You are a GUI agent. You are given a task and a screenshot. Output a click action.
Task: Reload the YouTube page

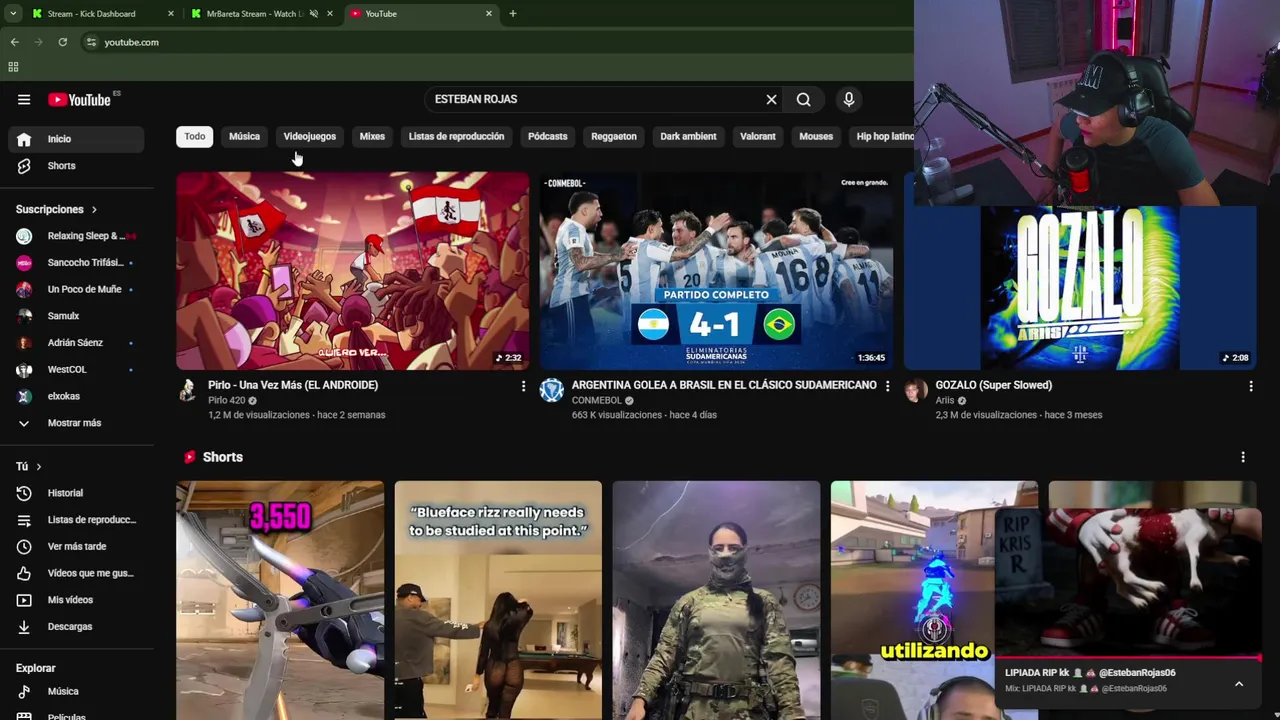[62, 42]
